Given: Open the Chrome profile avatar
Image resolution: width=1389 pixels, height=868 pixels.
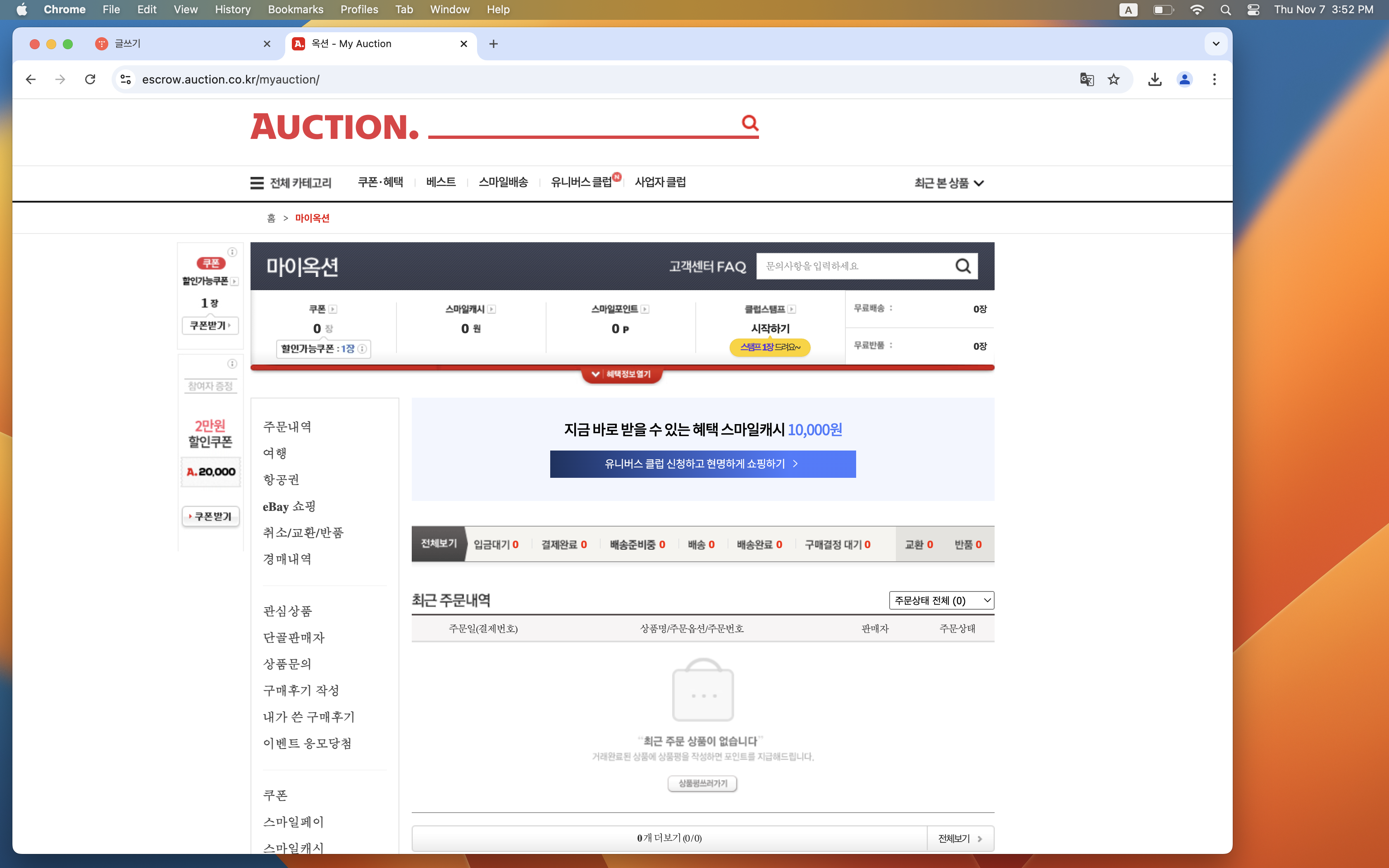Looking at the screenshot, I should 1185,79.
